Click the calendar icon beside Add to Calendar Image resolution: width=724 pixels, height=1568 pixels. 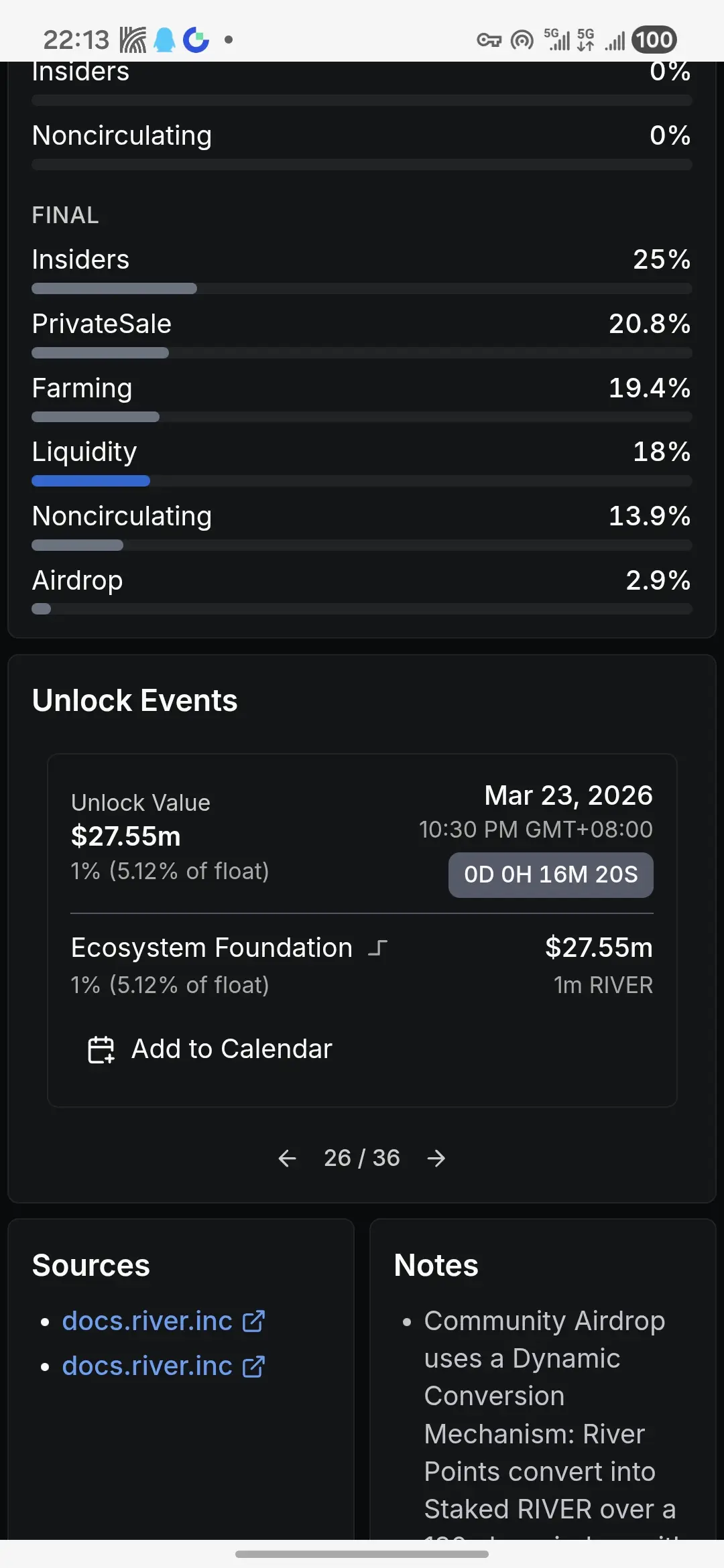[101, 1049]
